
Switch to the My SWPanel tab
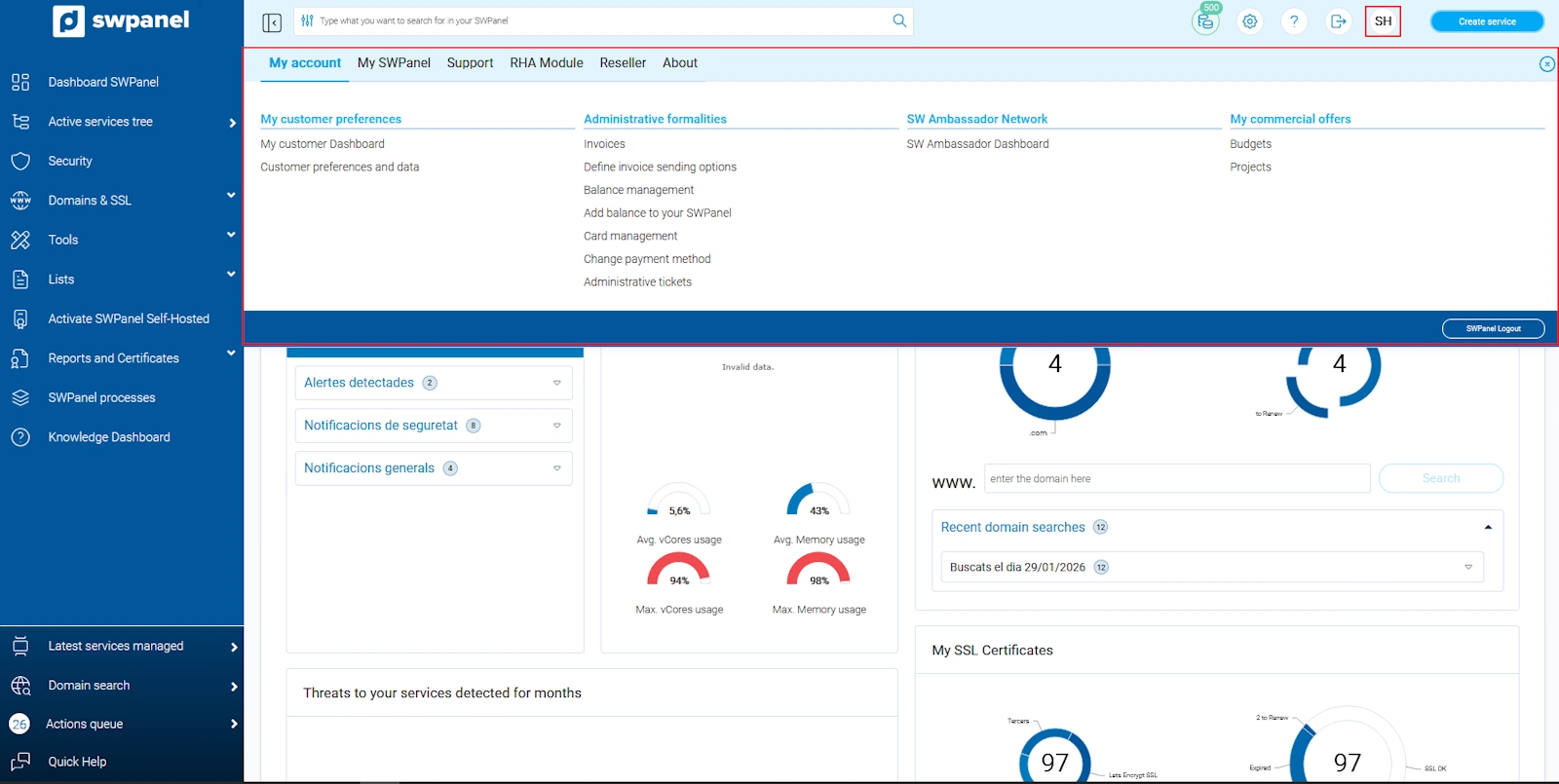pos(394,63)
